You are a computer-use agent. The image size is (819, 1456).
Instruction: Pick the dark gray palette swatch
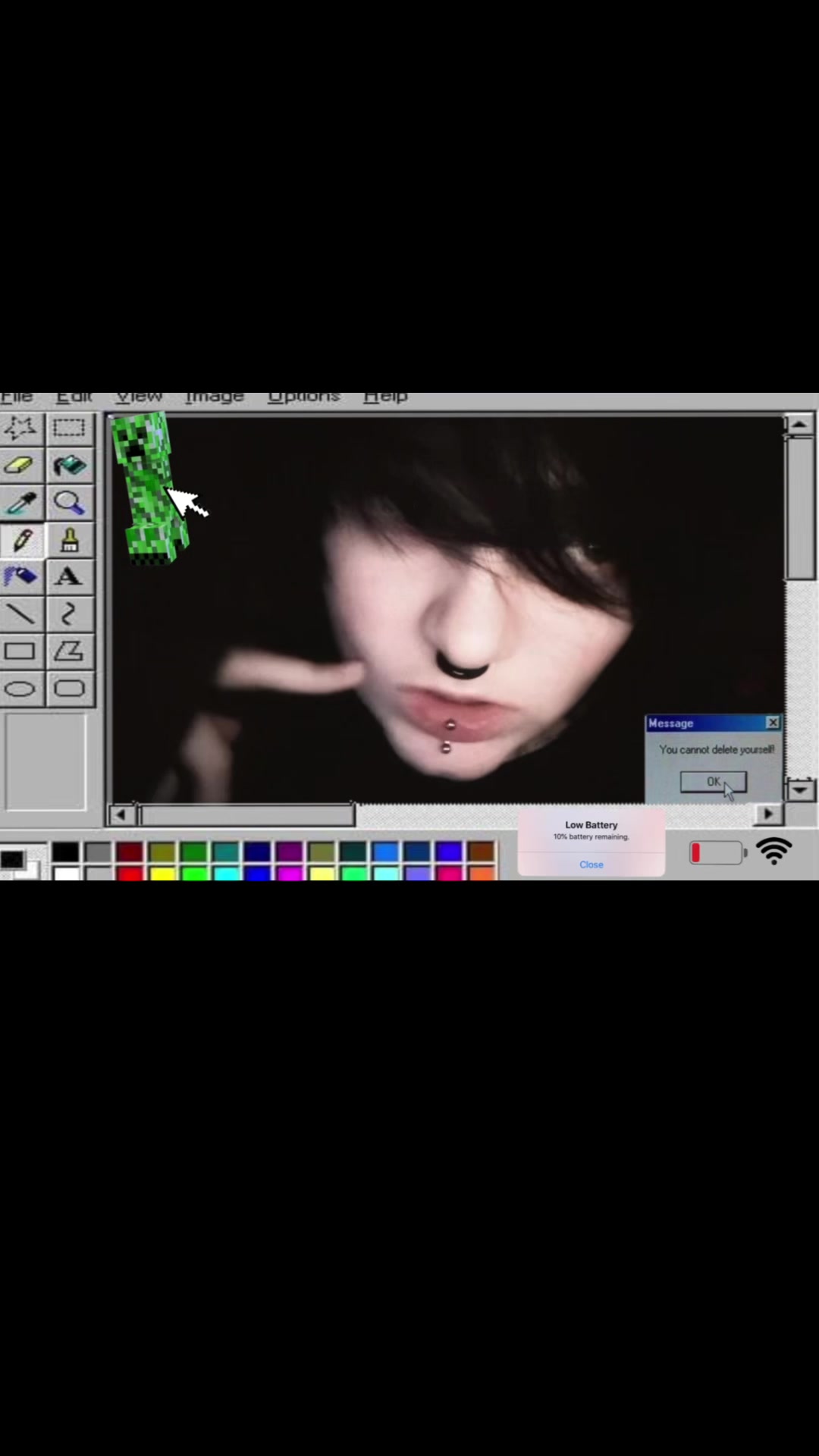pyautogui.click(x=98, y=852)
